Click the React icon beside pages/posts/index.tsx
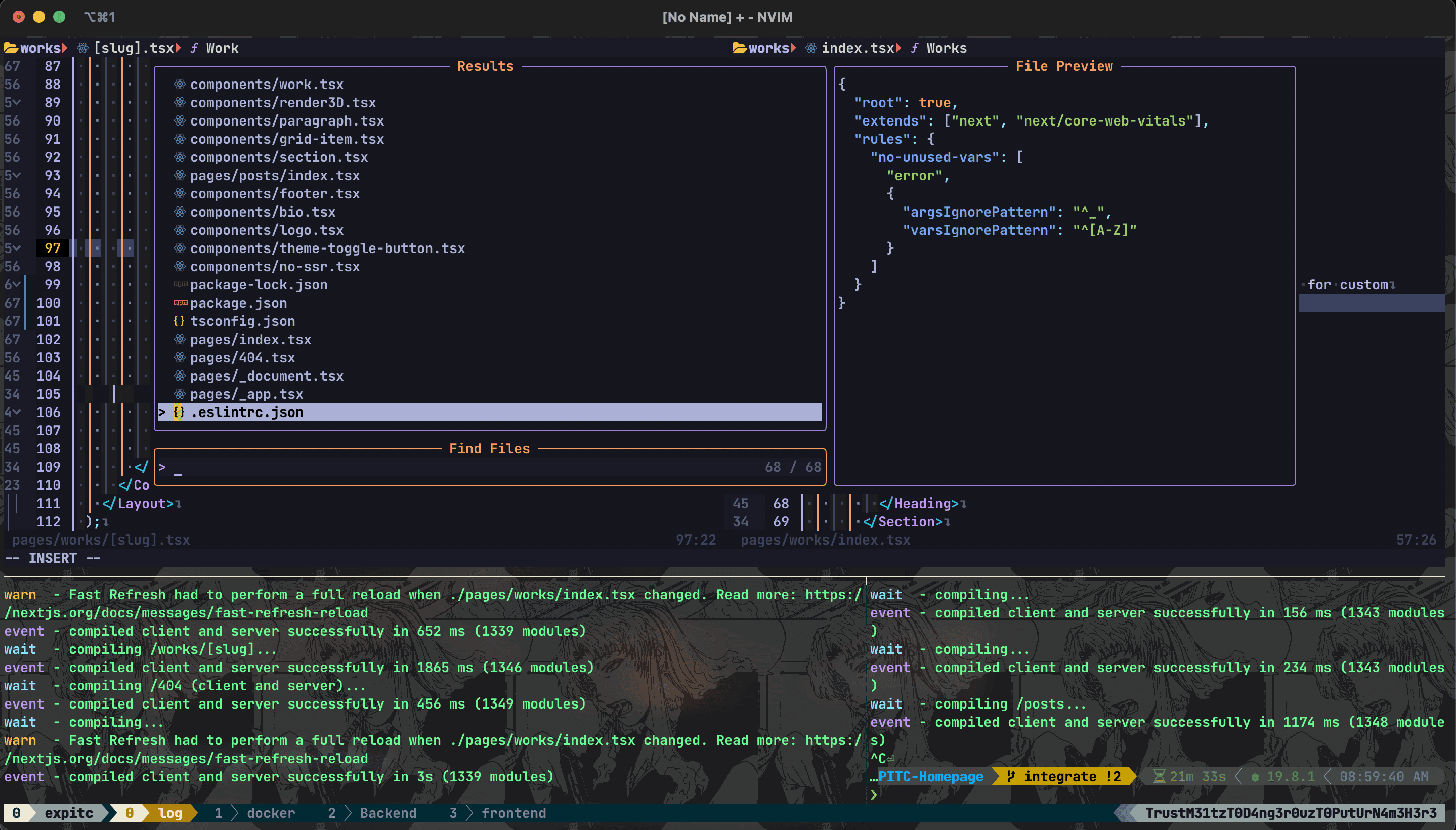The width and height of the screenshot is (1456, 830). [x=180, y=176]
